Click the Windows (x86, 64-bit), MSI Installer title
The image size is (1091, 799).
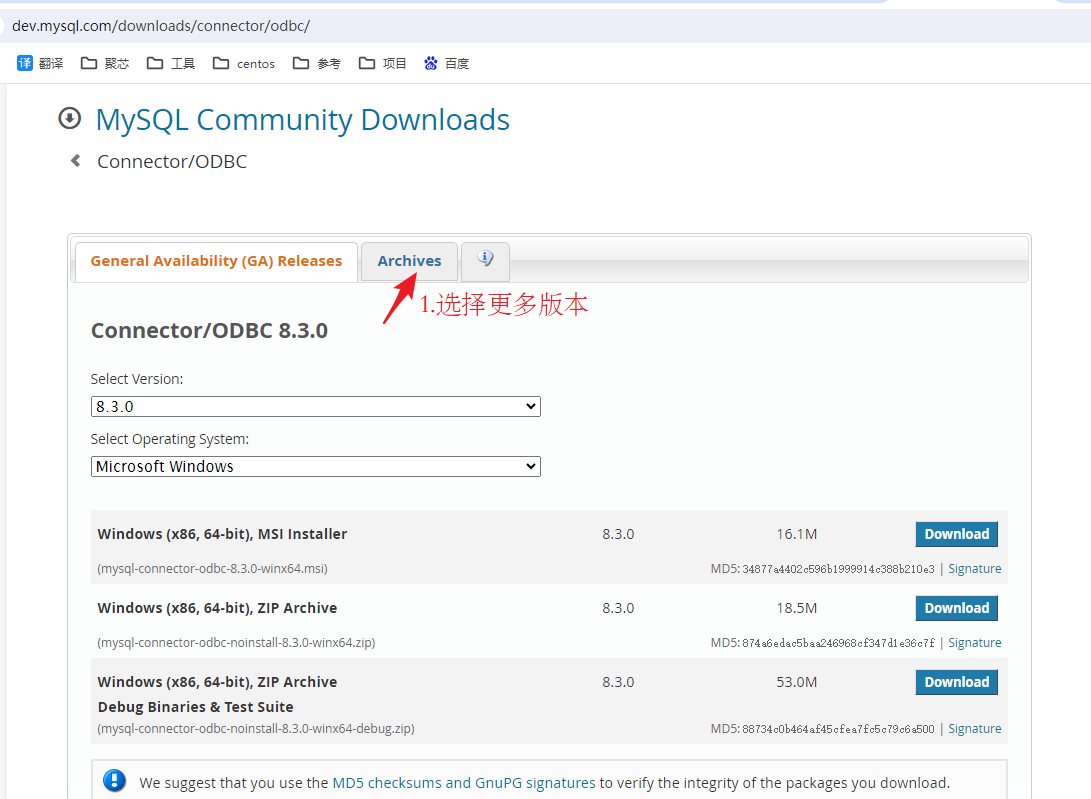222,534
